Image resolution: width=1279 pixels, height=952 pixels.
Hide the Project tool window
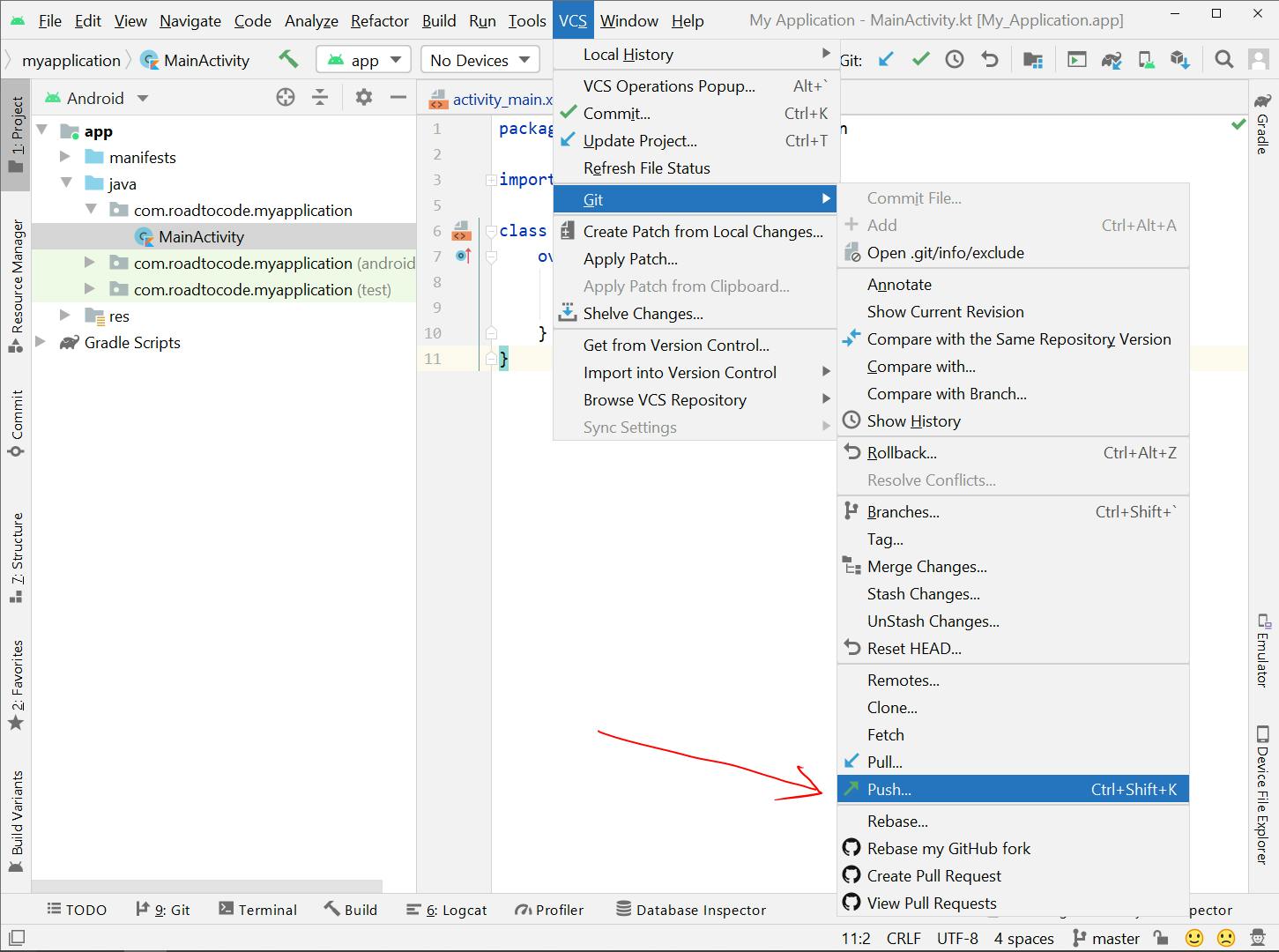pyautogui.click(x=398, y=98)
